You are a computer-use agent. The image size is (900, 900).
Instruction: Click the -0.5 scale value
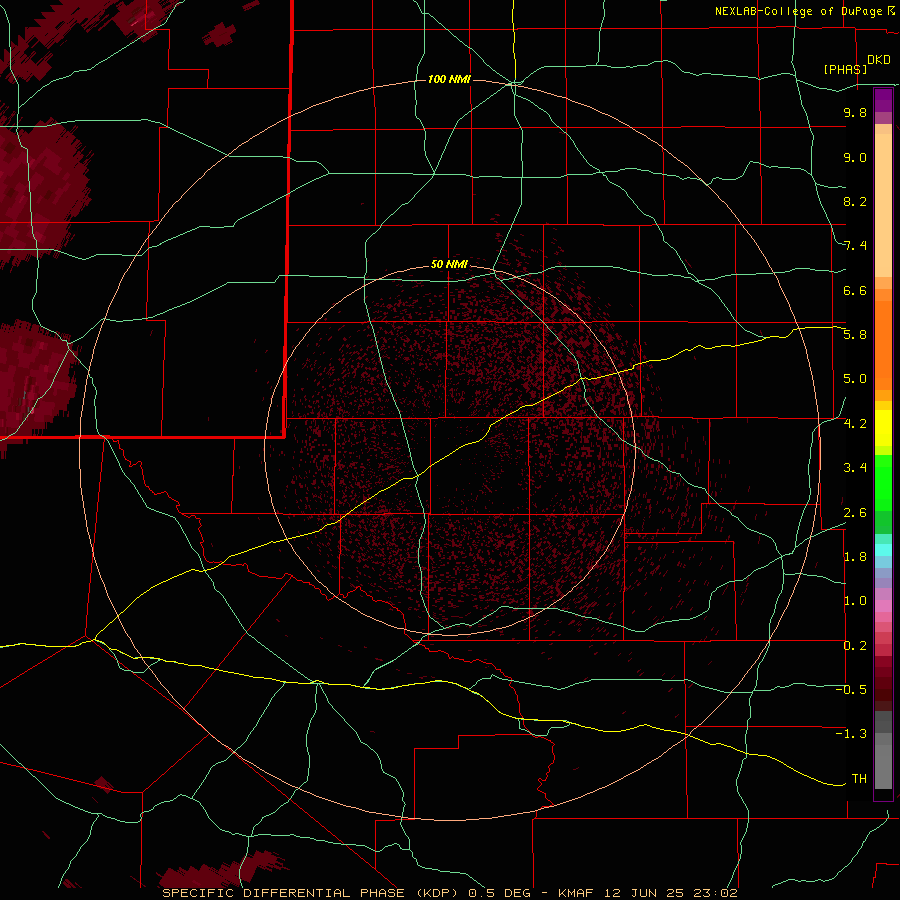[851, 690]
